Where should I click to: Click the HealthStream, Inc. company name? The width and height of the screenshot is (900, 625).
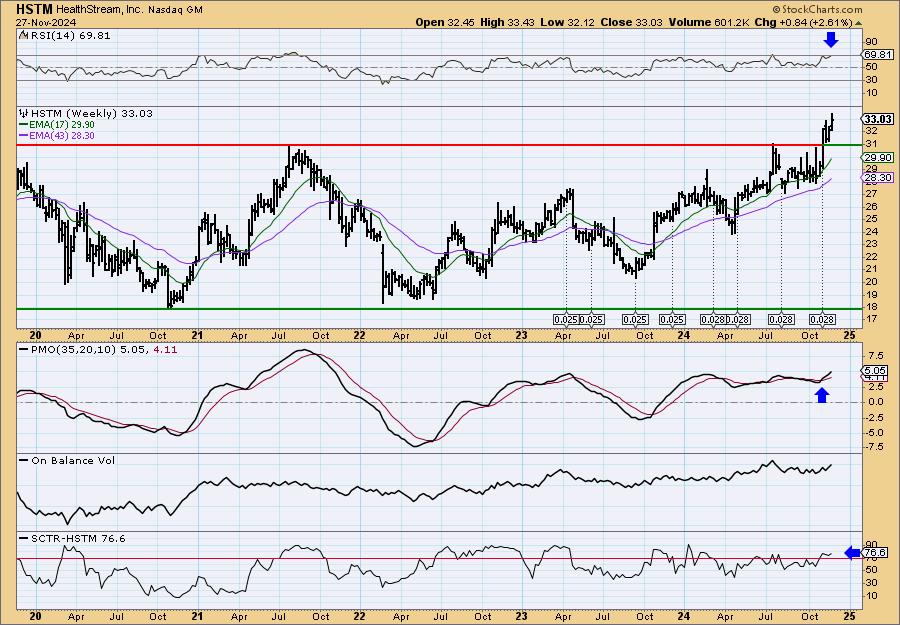102,10
